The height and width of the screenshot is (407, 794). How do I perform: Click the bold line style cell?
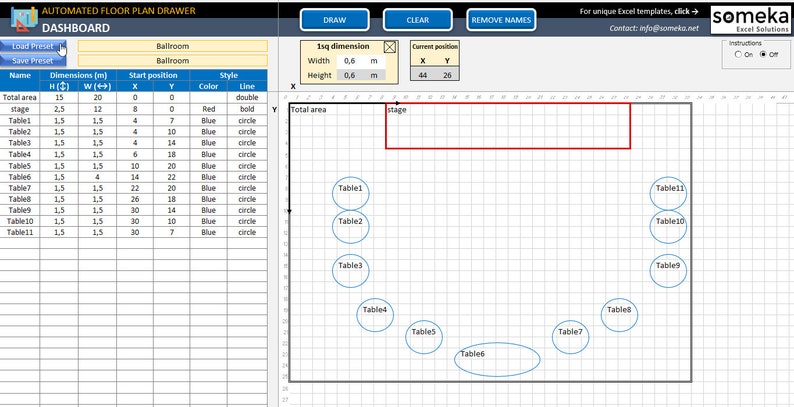(x=247, y=109)
